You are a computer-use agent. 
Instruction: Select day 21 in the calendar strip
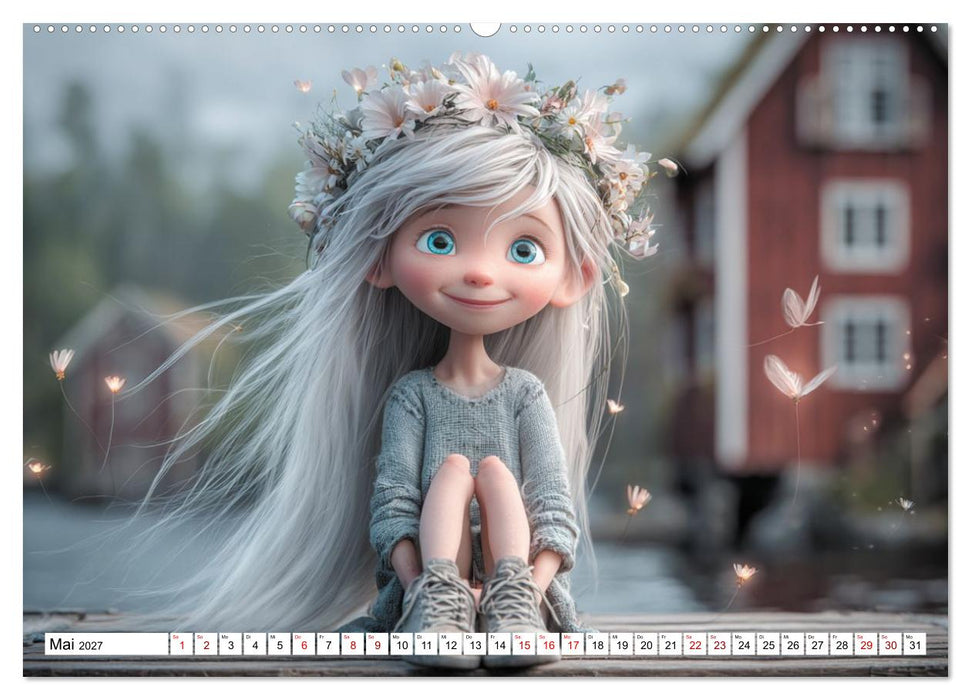click(x=671, y=644)
